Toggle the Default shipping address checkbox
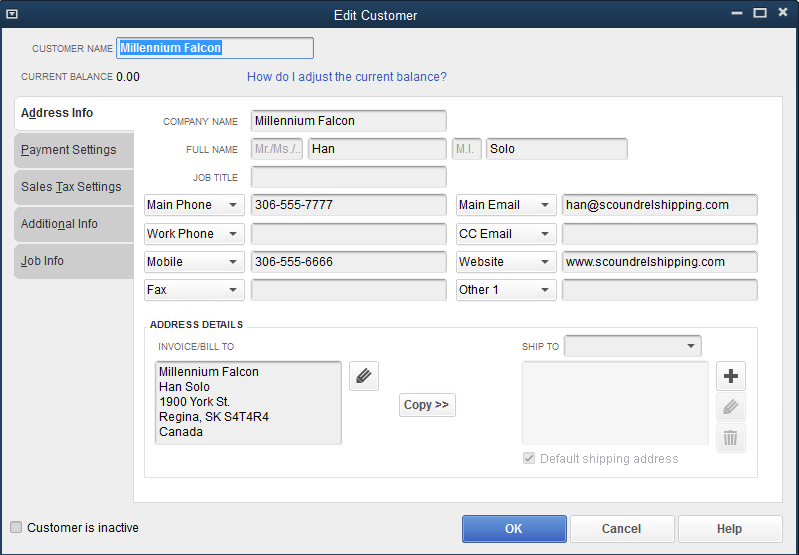Viewport: 799px width, 555px height. tap(529, 458)
